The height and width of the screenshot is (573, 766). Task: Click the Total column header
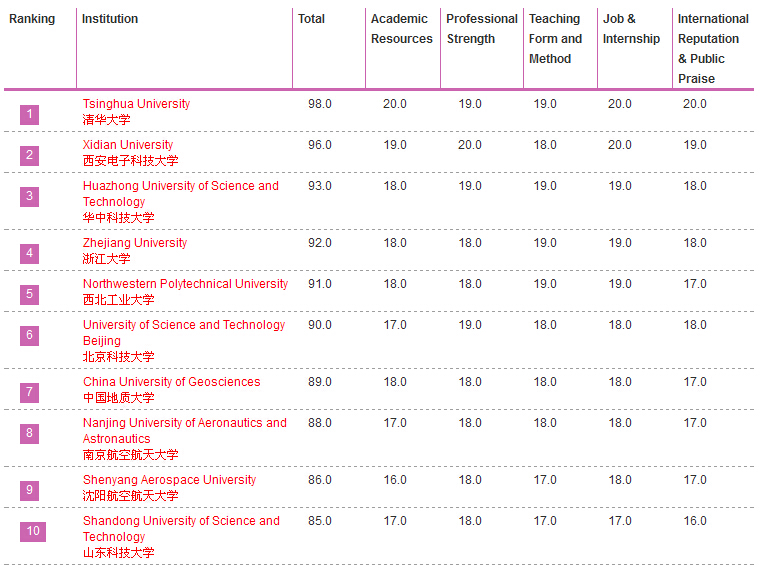(x=311, y=19)
